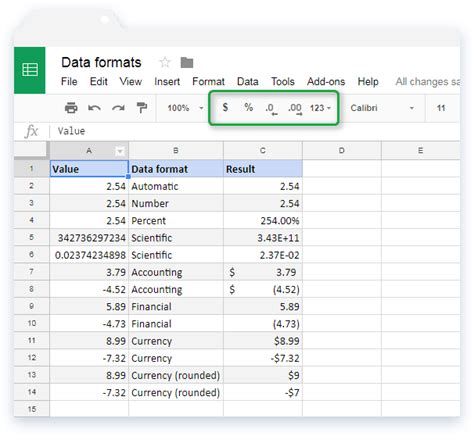
Task: Select row 1 header
Action: [x=32, y=169]
